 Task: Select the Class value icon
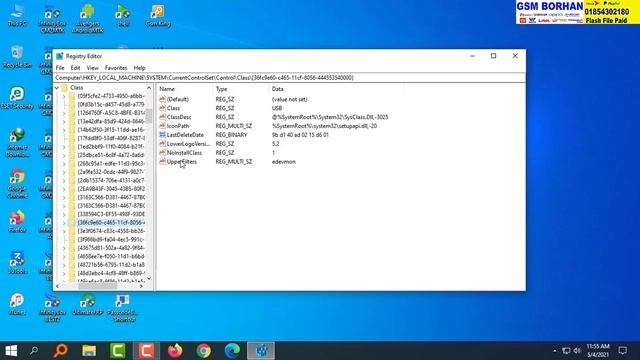162,108
